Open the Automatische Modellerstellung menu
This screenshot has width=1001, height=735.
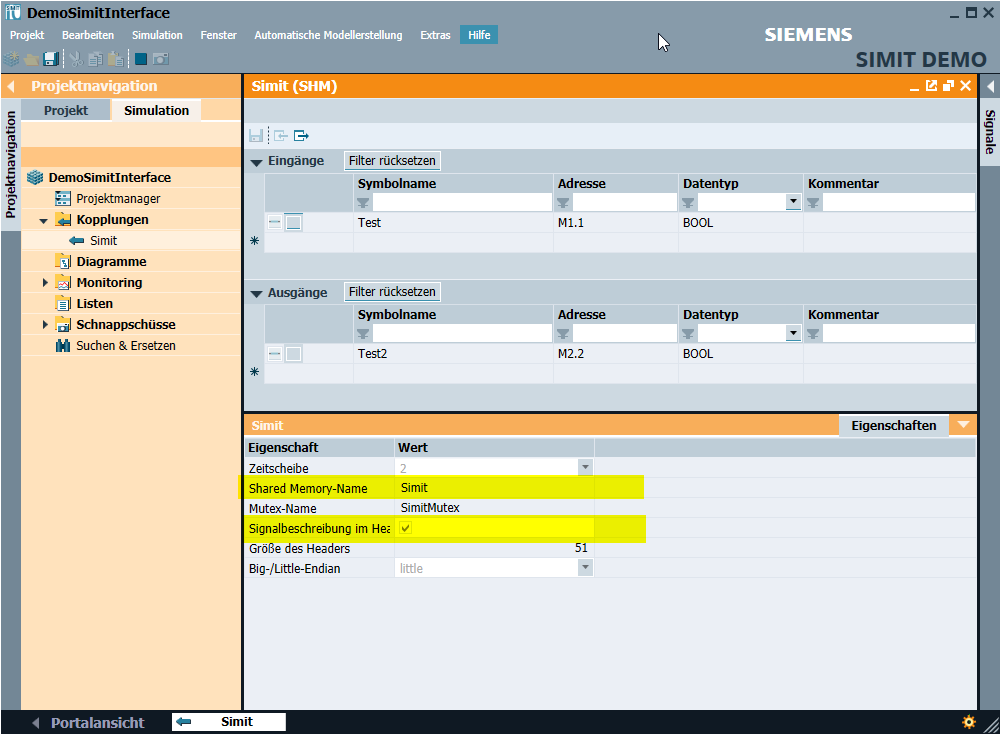tap(328, 35)
